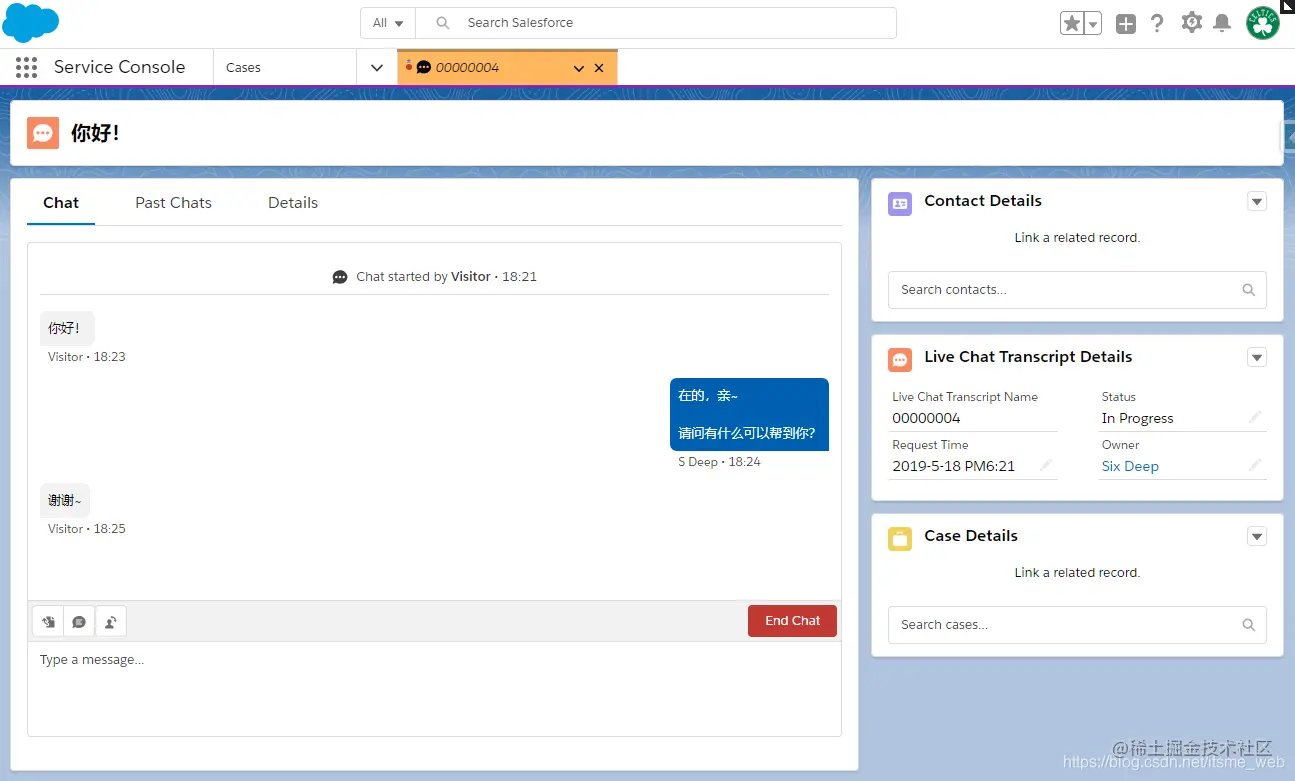Screen dimensions: 1295x781
Task: Click the Service Console app name
Action: click(x=119, y=67)
